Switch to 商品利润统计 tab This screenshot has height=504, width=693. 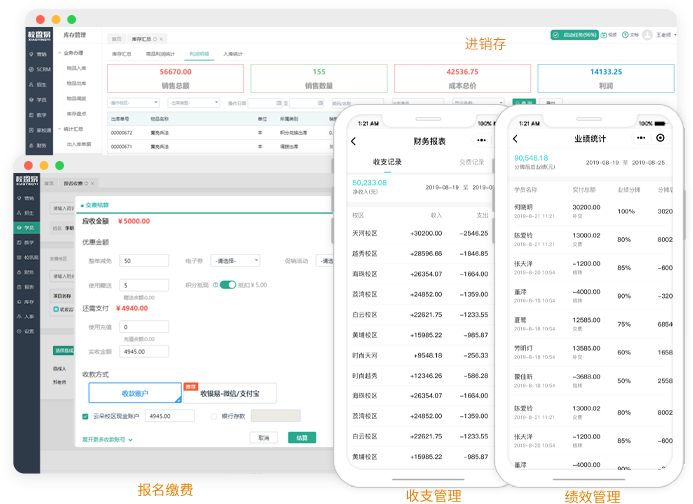pos(161,54)
